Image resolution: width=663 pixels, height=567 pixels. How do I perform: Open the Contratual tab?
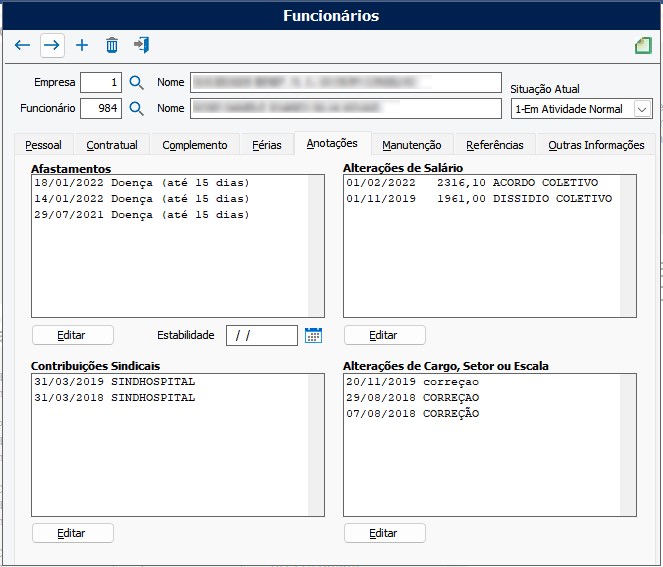111,145
